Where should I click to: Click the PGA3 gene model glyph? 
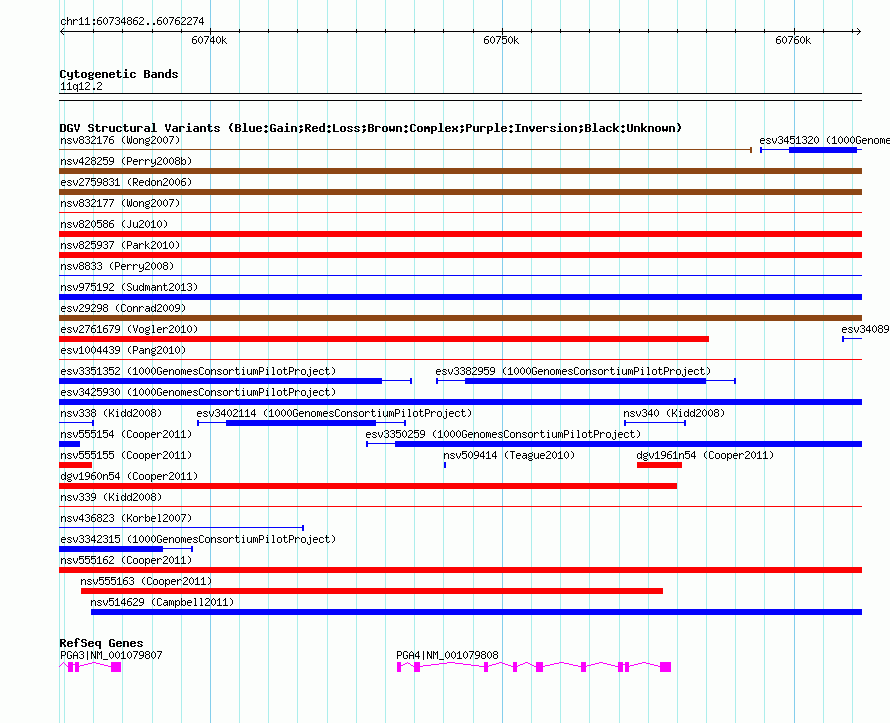90,667
